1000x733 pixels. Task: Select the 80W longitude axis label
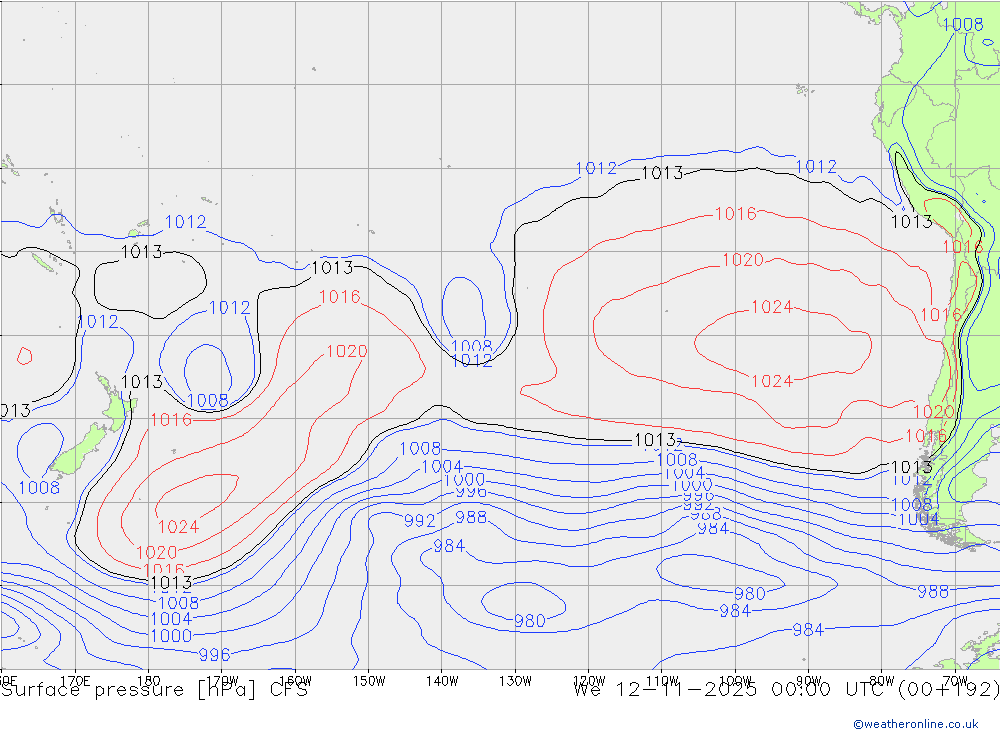coord(881,680)
